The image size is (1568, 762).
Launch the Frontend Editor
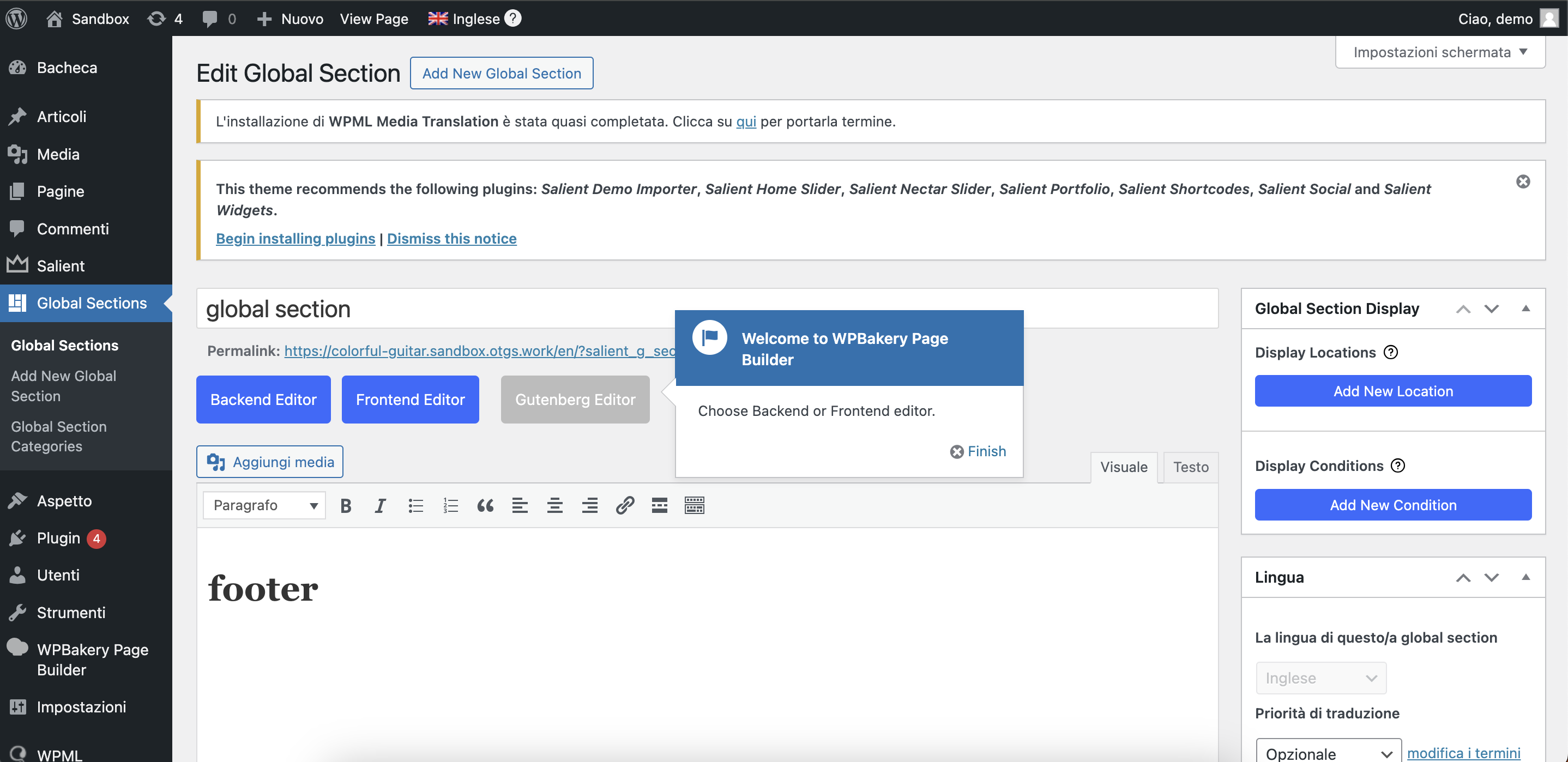(x=410, y=399)
